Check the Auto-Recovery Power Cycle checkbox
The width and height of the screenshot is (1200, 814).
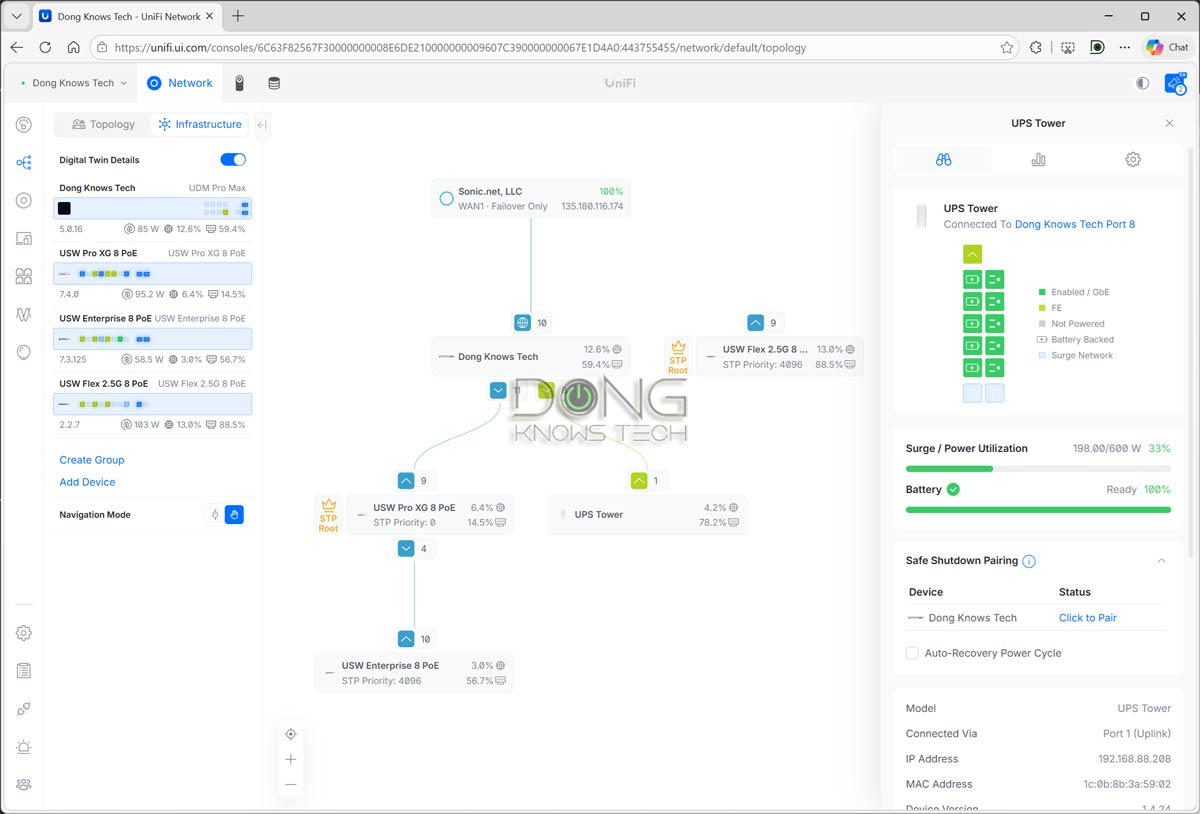coord(912,652)
